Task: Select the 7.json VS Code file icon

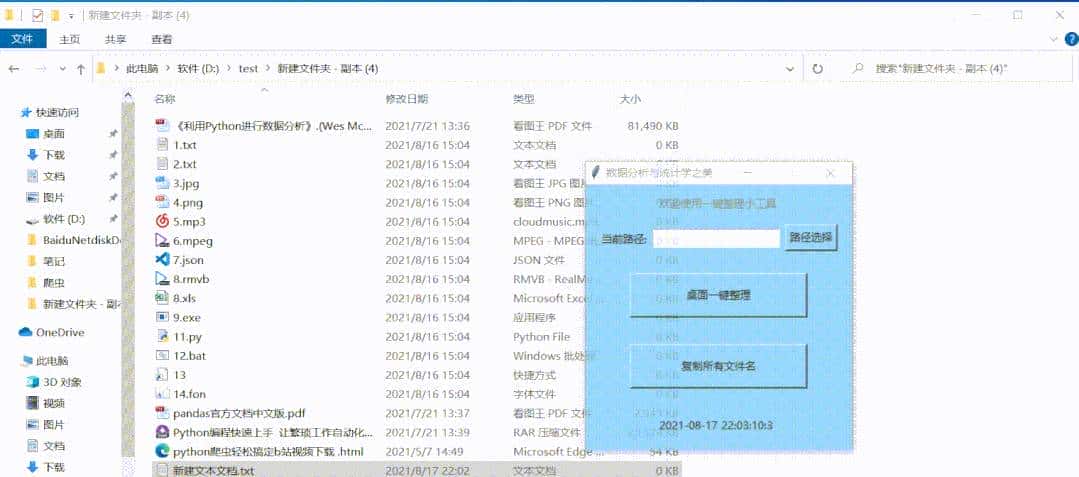Action: click(162, 260)
